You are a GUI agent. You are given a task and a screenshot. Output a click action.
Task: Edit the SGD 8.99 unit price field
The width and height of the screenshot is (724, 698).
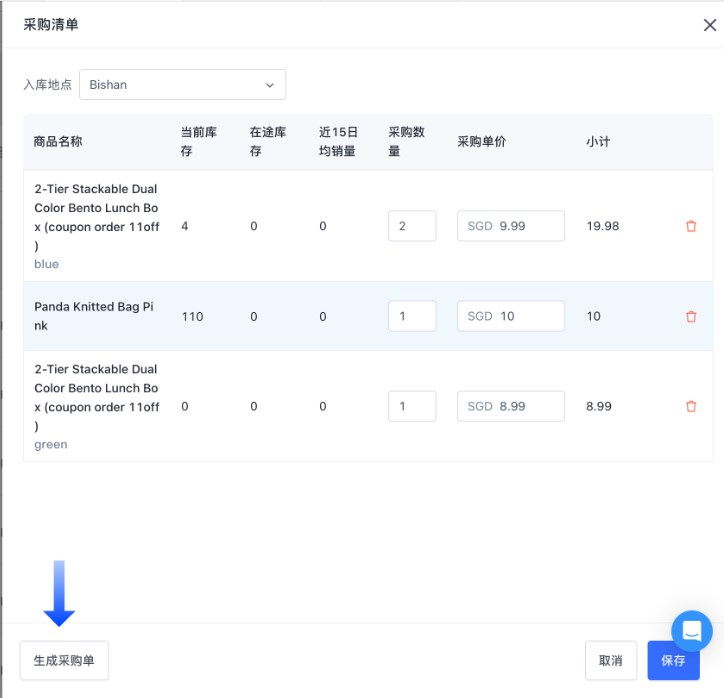(x=511, y=406)
